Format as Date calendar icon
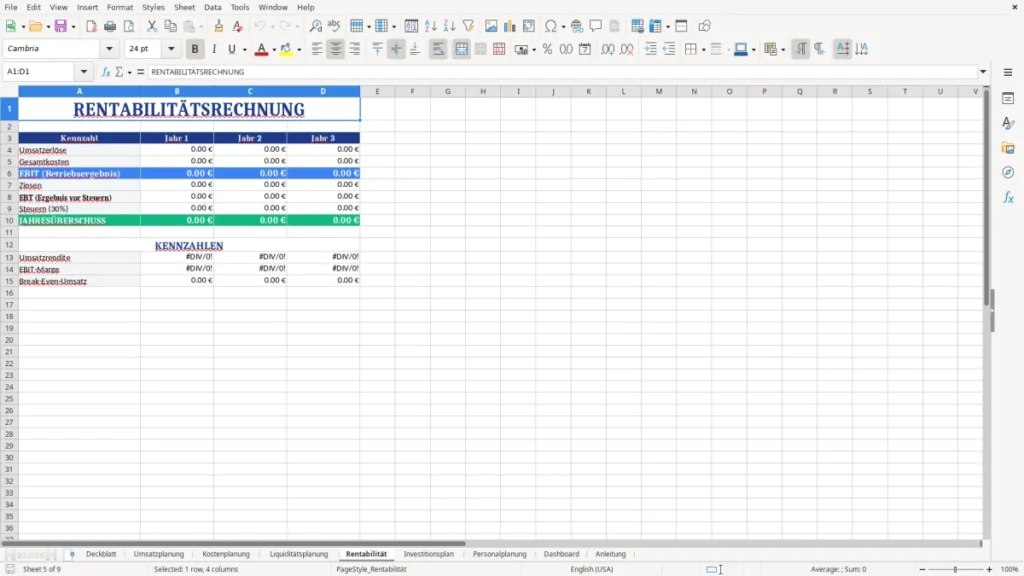The width and height of the screenshot is (1024, 576). click(x=585, y=49)
